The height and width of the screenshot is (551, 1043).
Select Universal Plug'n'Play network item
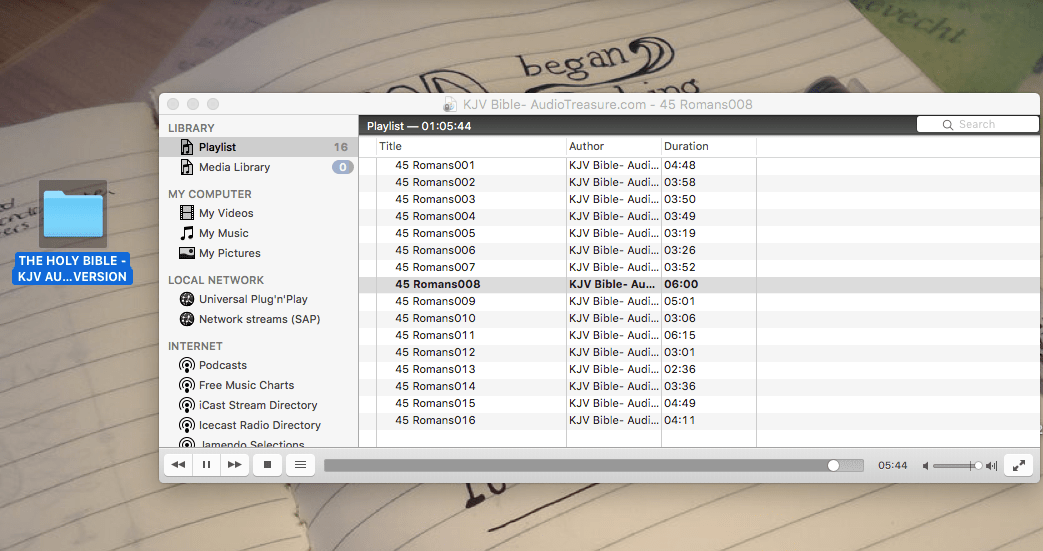click(x=253, y=299)
